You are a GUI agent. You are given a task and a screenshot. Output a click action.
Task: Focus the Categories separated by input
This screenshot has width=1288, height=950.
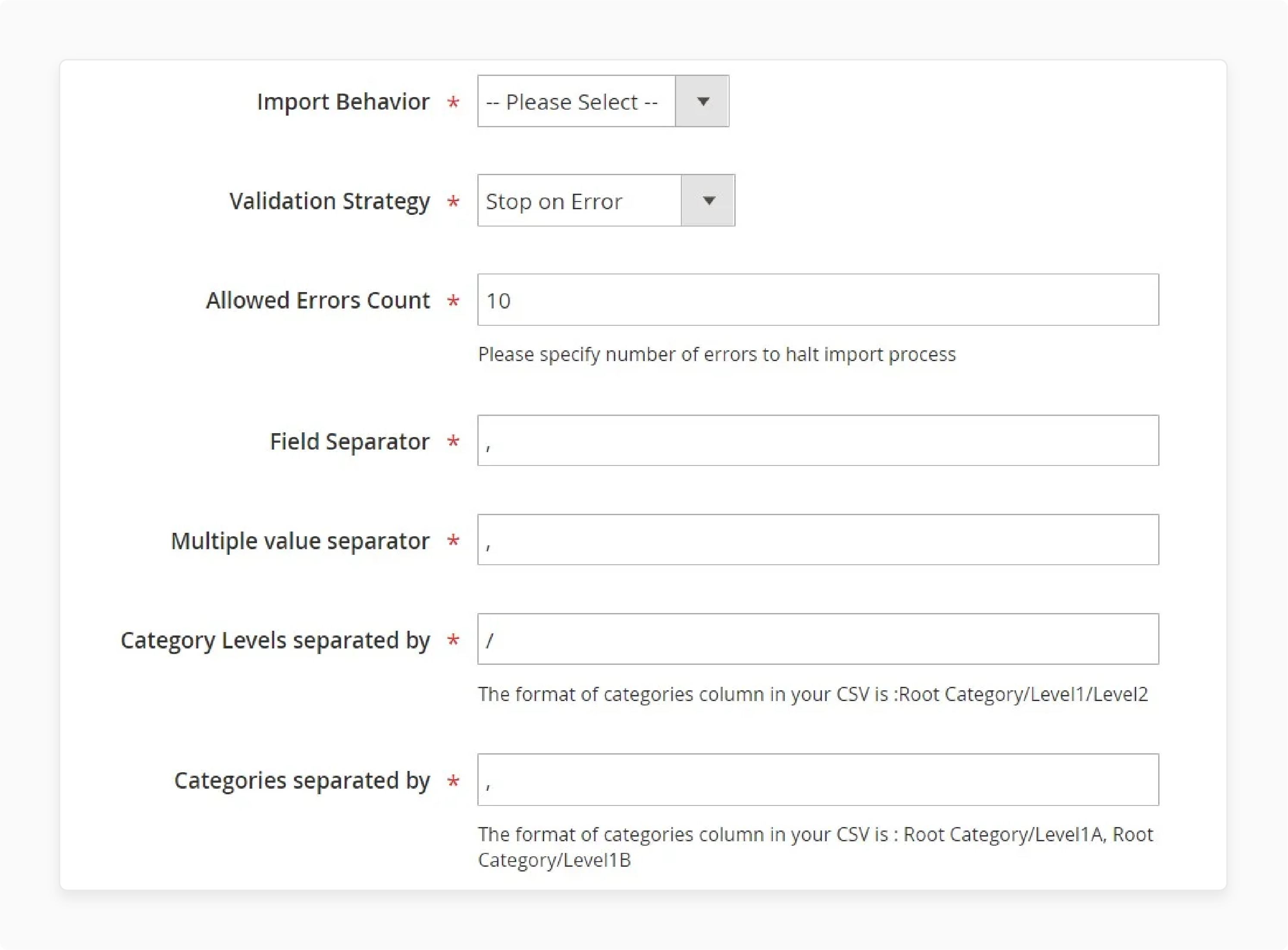(x=818, y=780)
